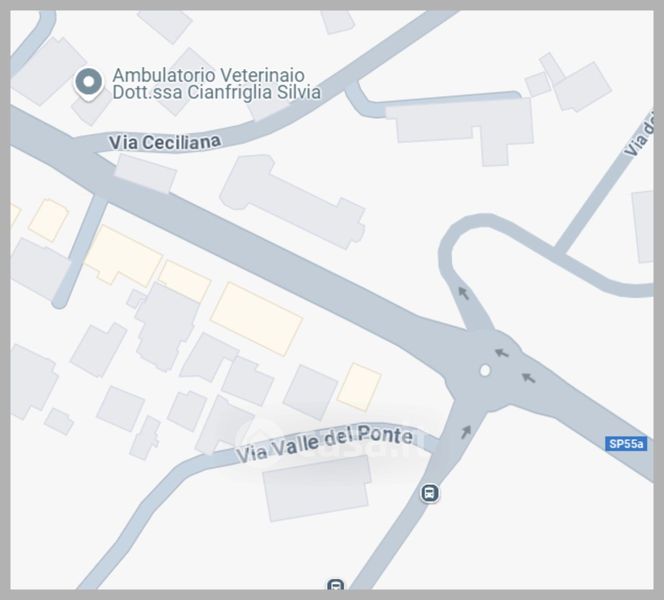Click the arrow on road south of roundabout
Image resolution: width=664 pixels, height=600 pixels.
(x=466, y=431)
